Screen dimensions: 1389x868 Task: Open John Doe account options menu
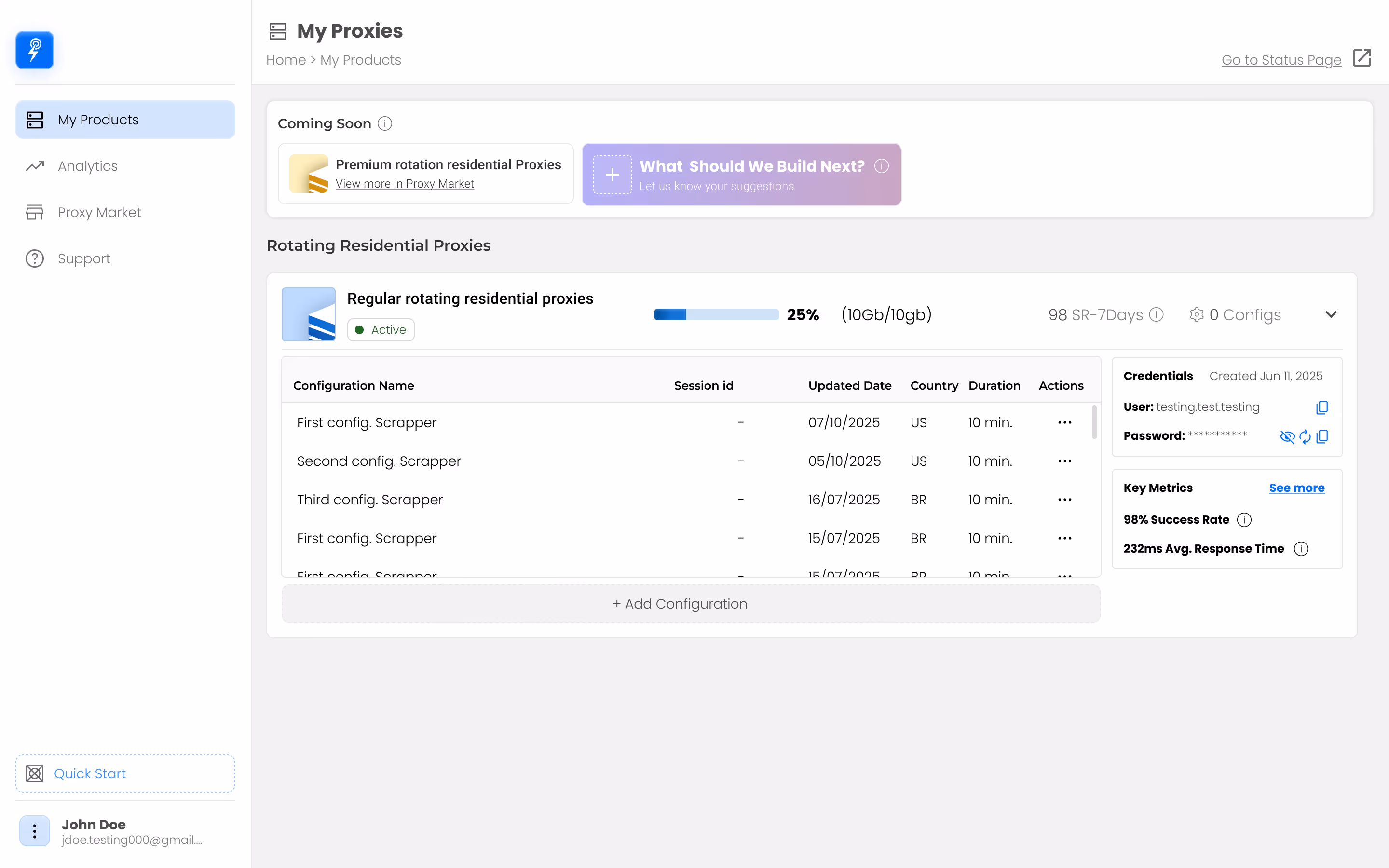34,831
